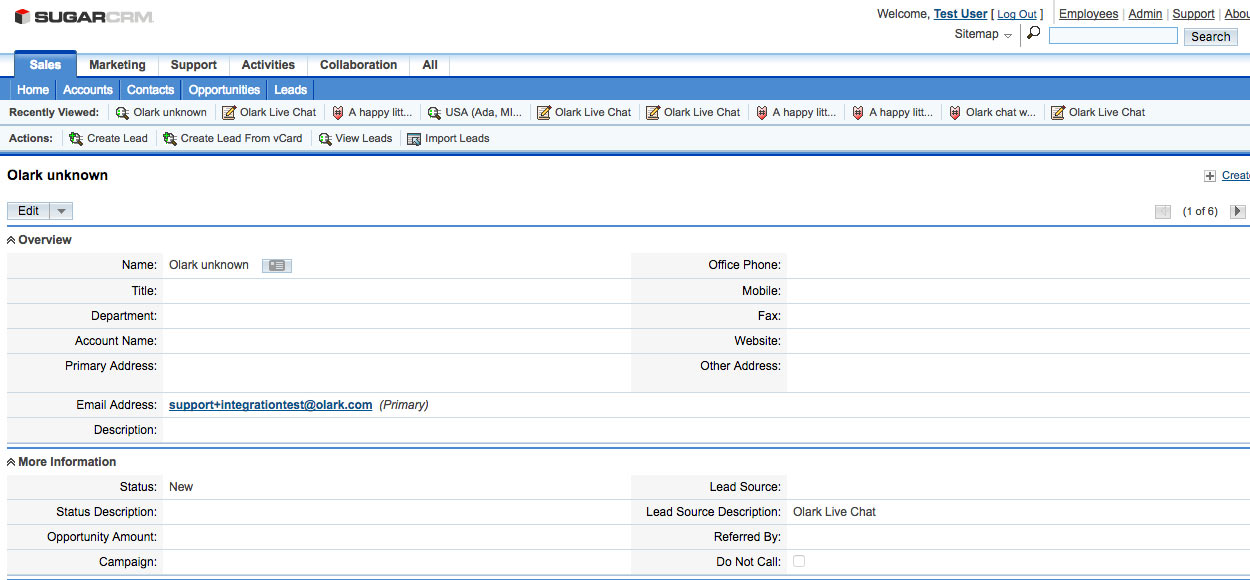Image resolution: width=1250 pixels, height=580 pixels.
Task: Click the Create Lead From vCard icon
Action: [x=170, y=139]
